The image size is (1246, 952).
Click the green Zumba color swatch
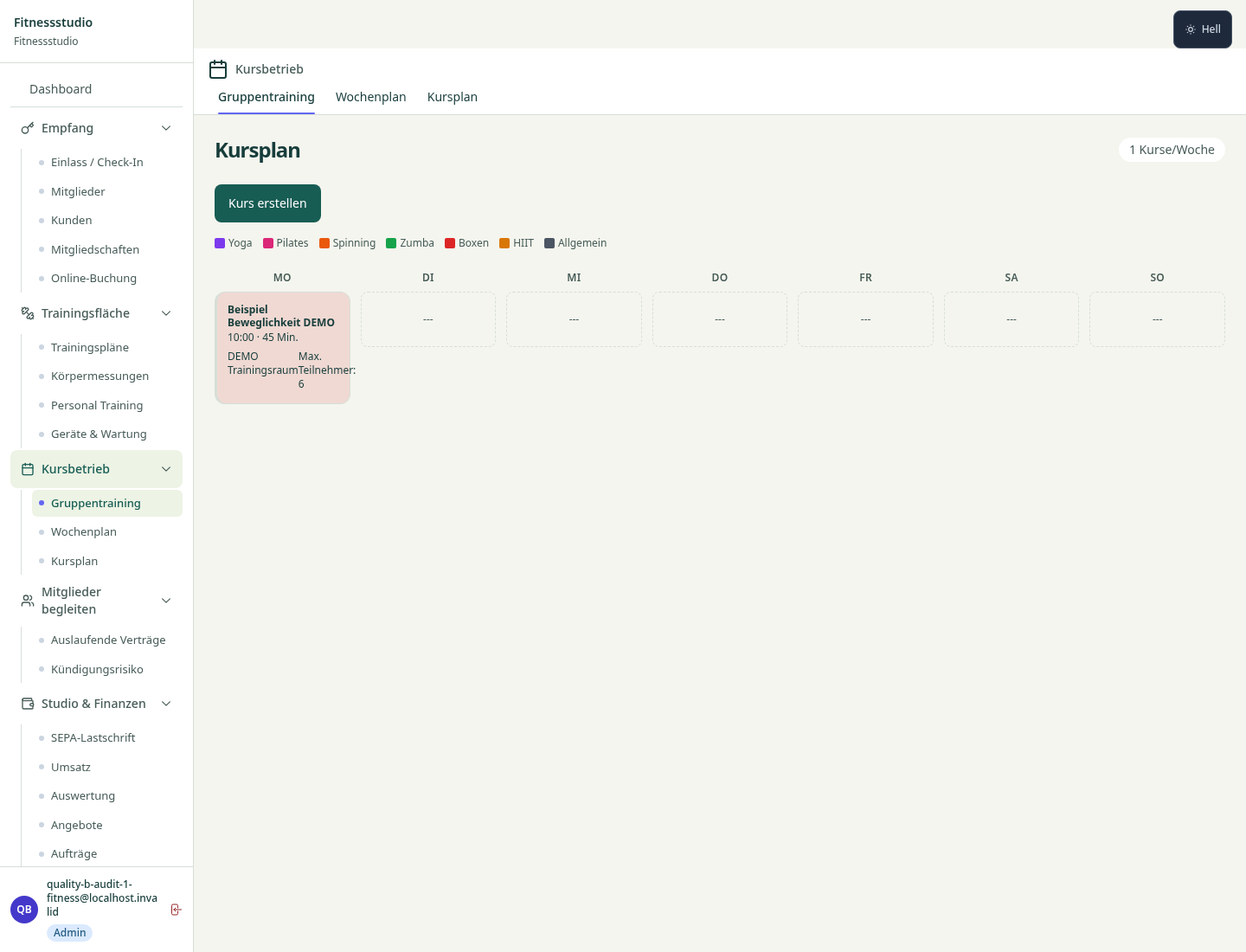(391, 243)
